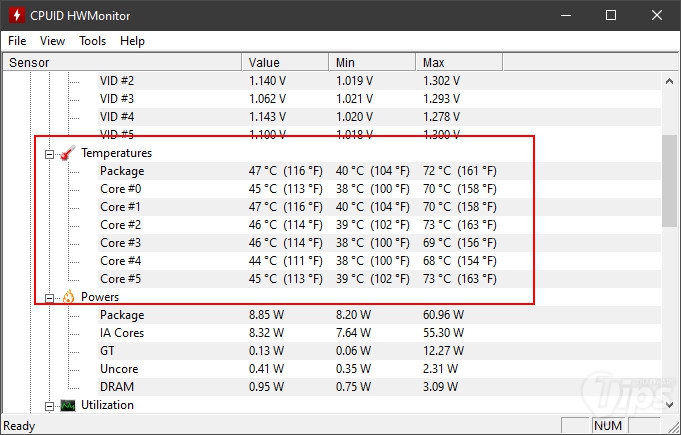Screen dimensions: 681x435
Task: Open the Help menu
Action: click(x=132, y=41)
